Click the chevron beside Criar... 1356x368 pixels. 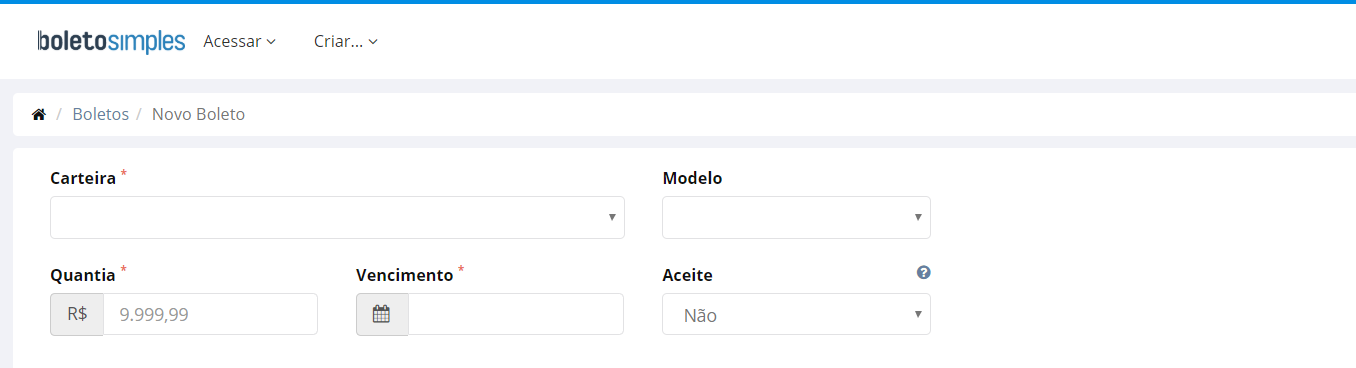point(373,42)
